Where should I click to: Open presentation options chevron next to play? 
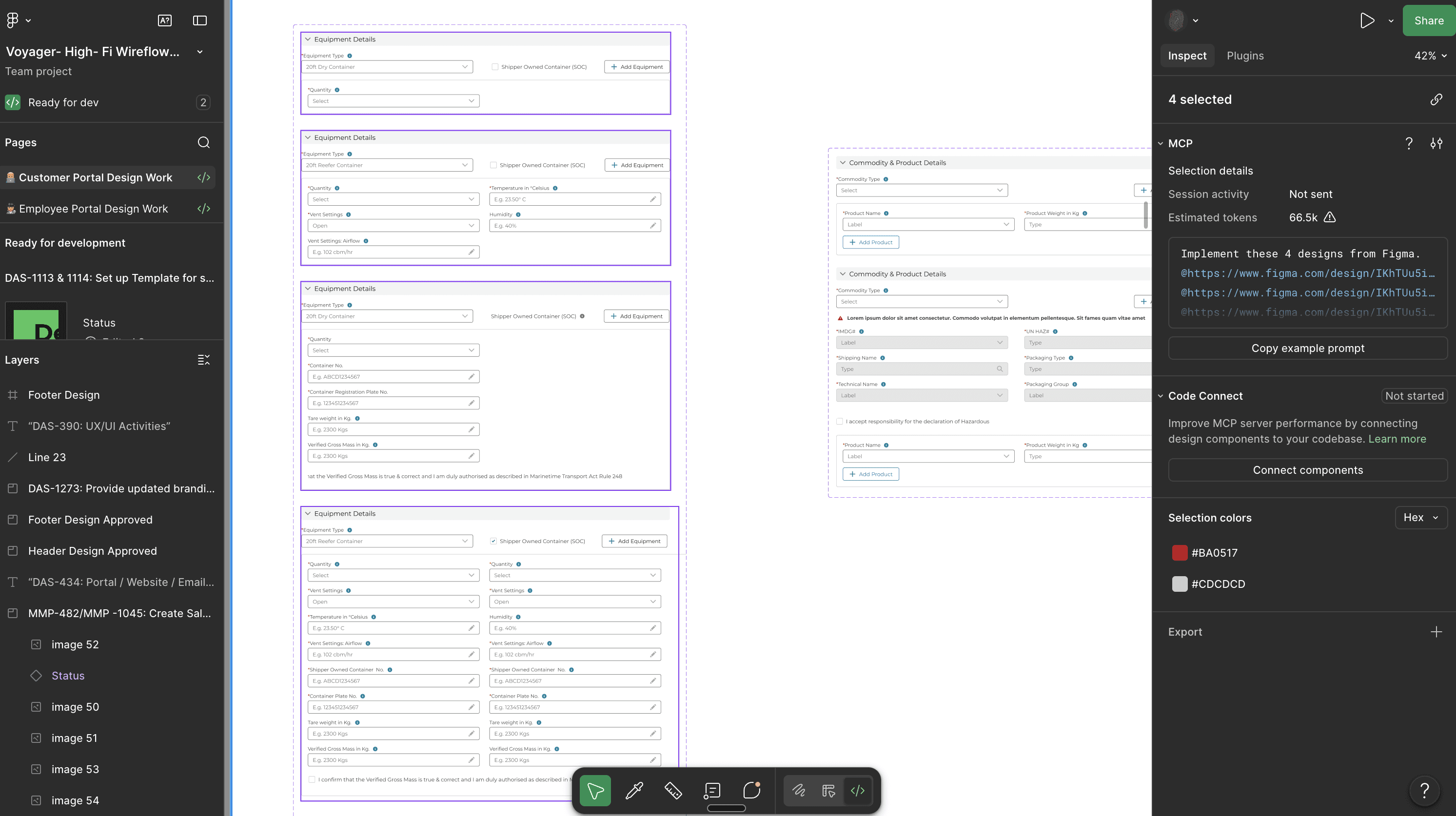click(1391, 21)
